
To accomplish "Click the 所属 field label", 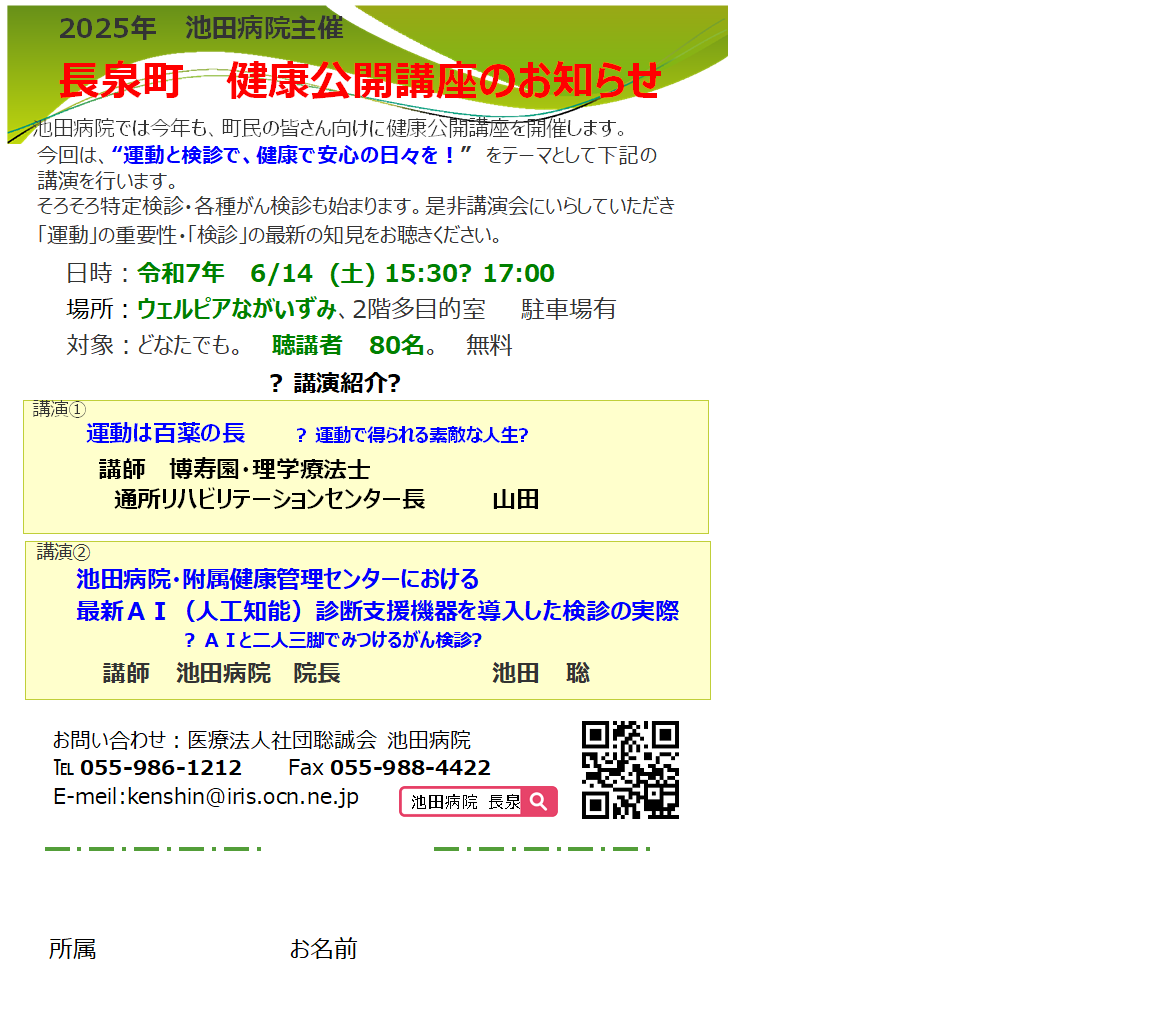I will coord(73,949).
